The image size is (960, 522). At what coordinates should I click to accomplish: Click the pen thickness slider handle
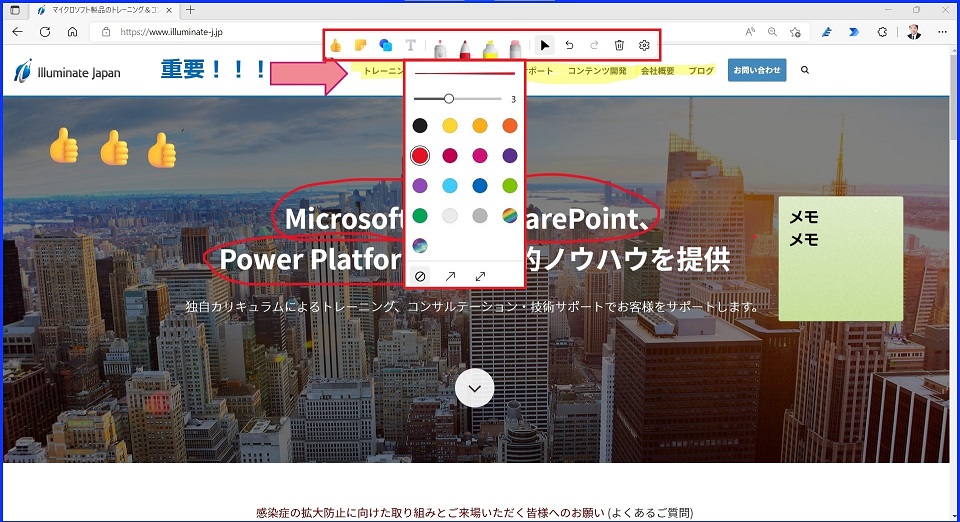click(449, 99)
